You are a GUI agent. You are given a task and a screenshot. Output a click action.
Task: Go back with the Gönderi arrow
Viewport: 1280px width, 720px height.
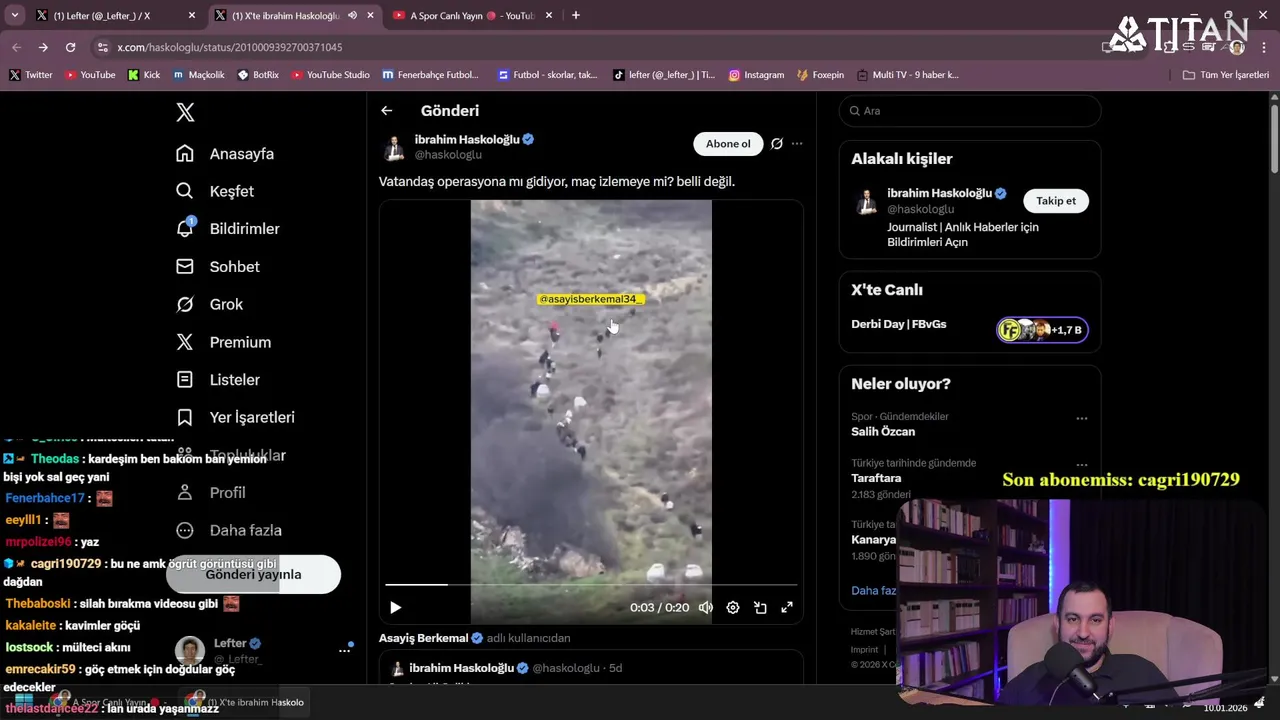click(x=387, y=111)
